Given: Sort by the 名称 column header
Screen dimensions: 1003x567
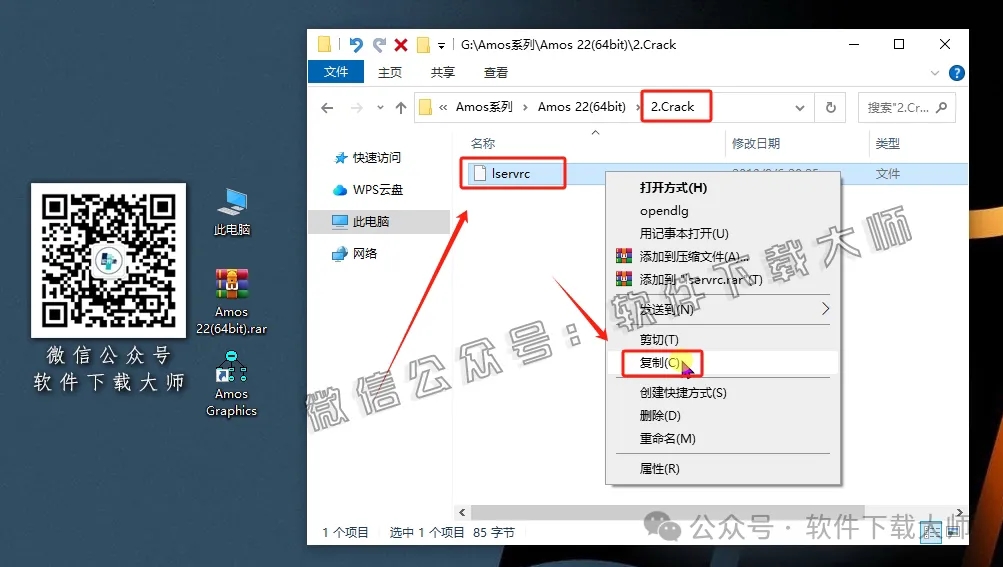Looking at the screenshot, I should [x=483, y=143].
